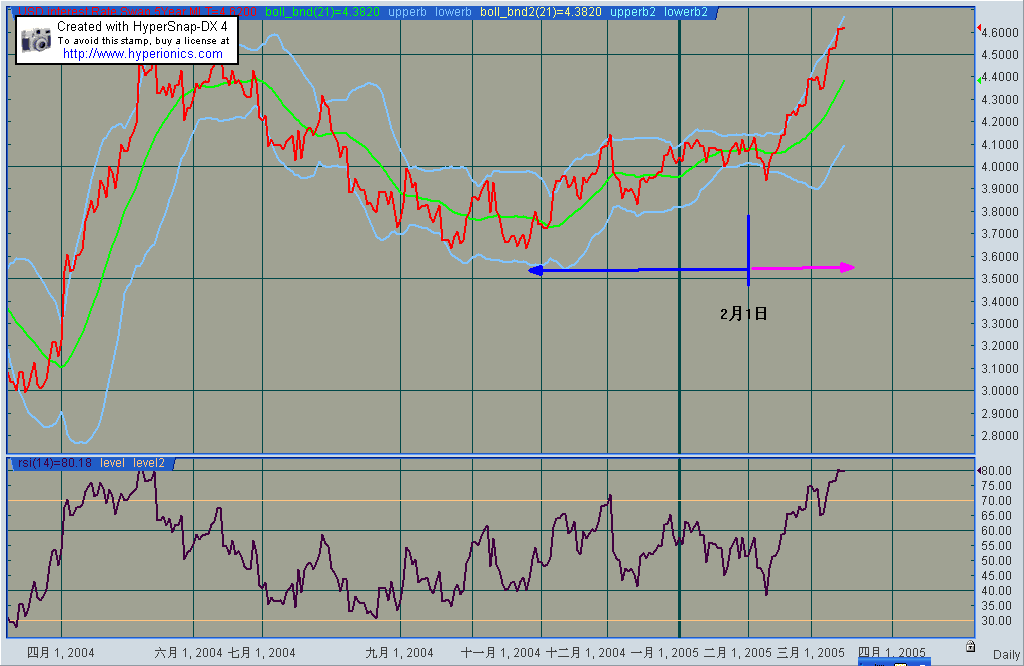Click the upperb2 legend label
This screenshot has width=1024, height=666.
click(633, 12)
